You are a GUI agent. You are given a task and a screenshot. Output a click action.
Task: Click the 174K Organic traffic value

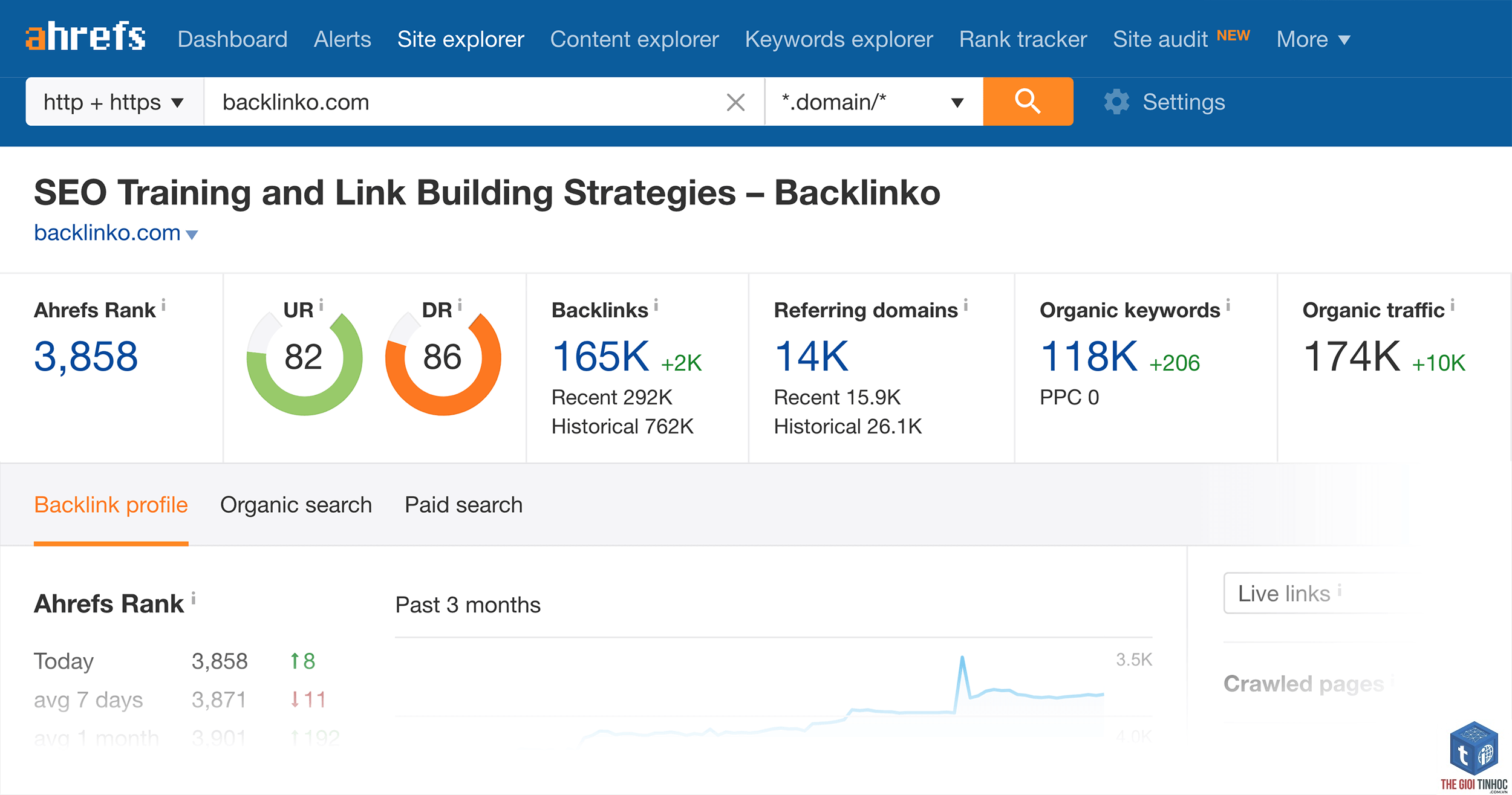coord(1351,356)
